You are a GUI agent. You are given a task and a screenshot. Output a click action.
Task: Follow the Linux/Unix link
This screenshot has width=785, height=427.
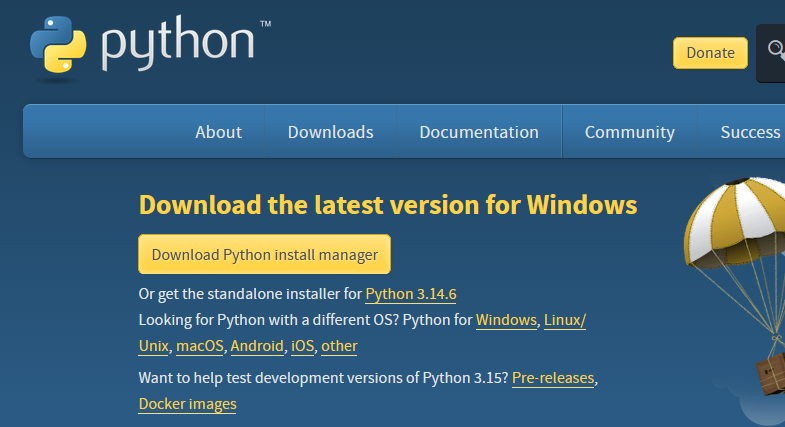565,320
